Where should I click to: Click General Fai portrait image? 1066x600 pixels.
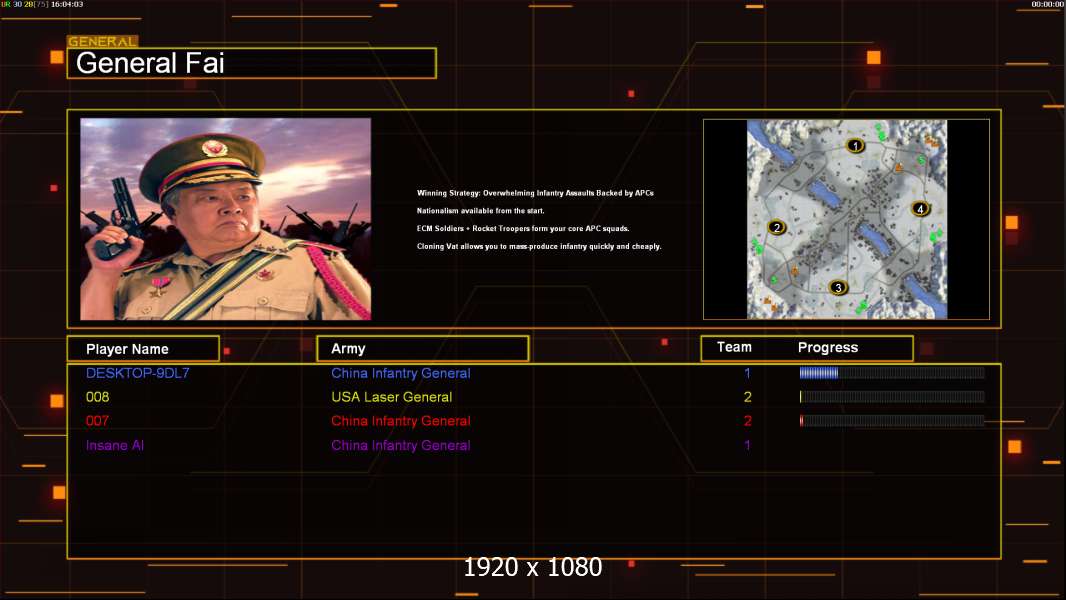click(x=226, y=219)
